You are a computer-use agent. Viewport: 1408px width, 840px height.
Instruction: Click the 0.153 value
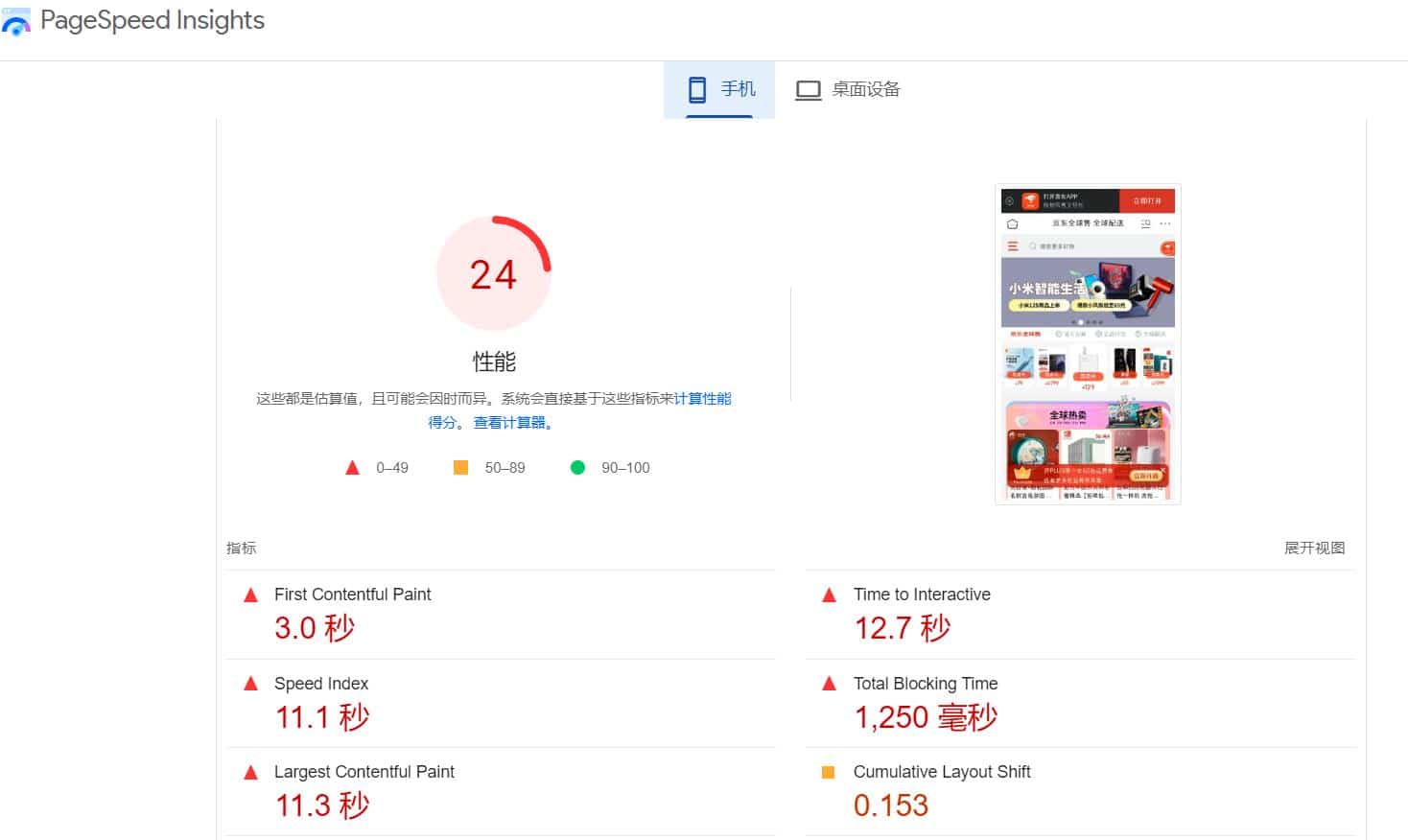click(x=891, y=805)
